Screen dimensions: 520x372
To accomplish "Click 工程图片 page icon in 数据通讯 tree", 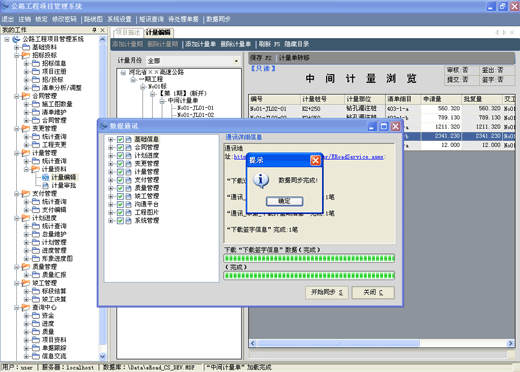I will 128,212.
